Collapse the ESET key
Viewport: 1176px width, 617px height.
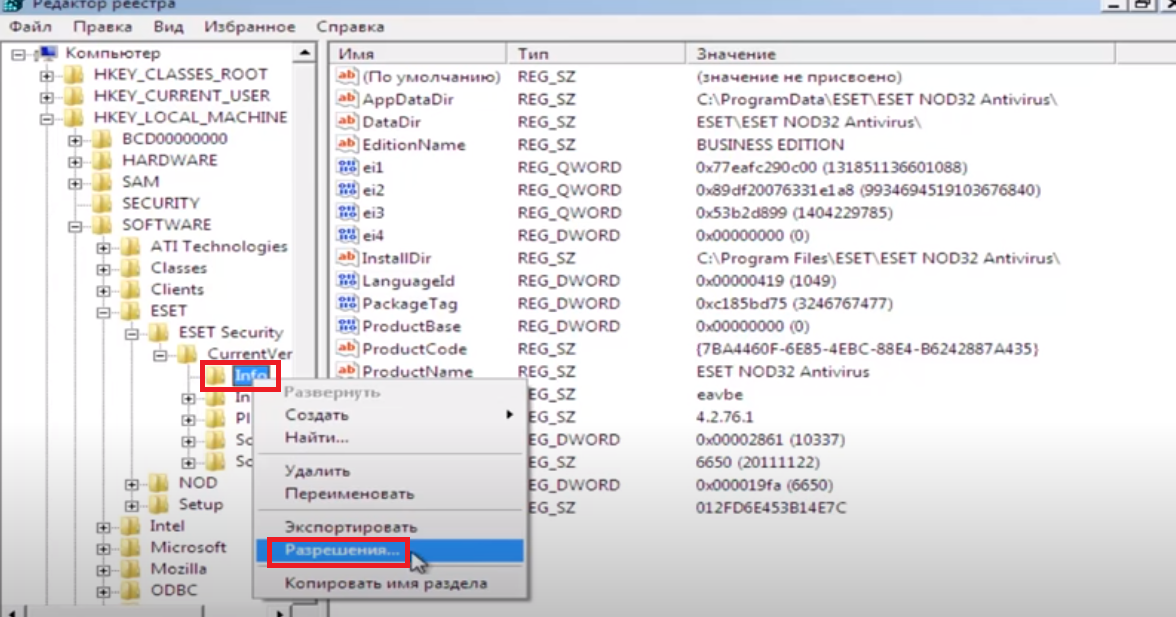click(104, 312)
